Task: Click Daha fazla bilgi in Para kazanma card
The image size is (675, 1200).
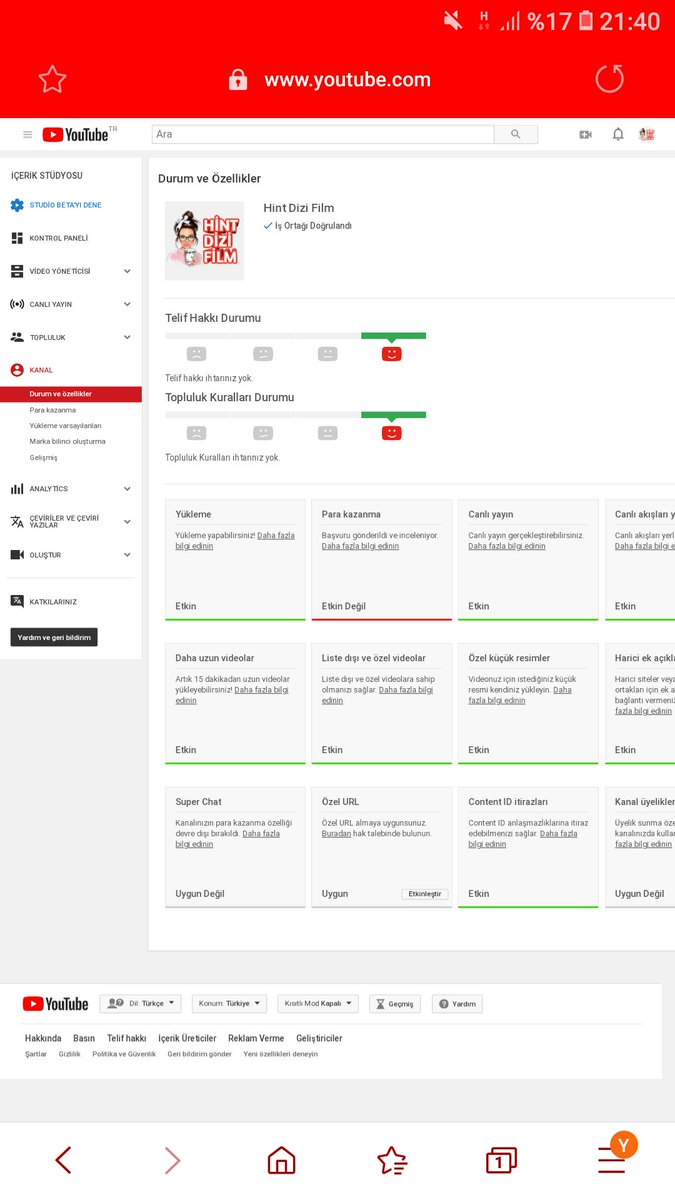Action: point(360,546)
